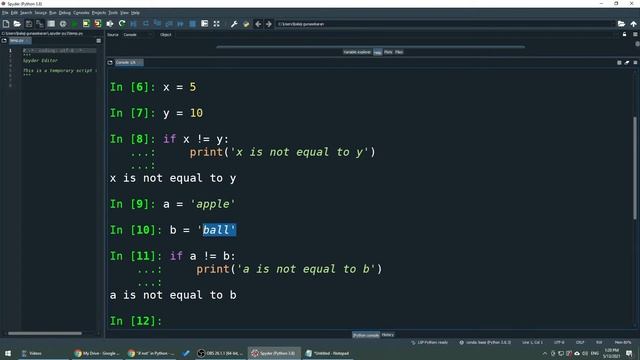
Task: Click the working directory path field
Action: tap(445, 24)
